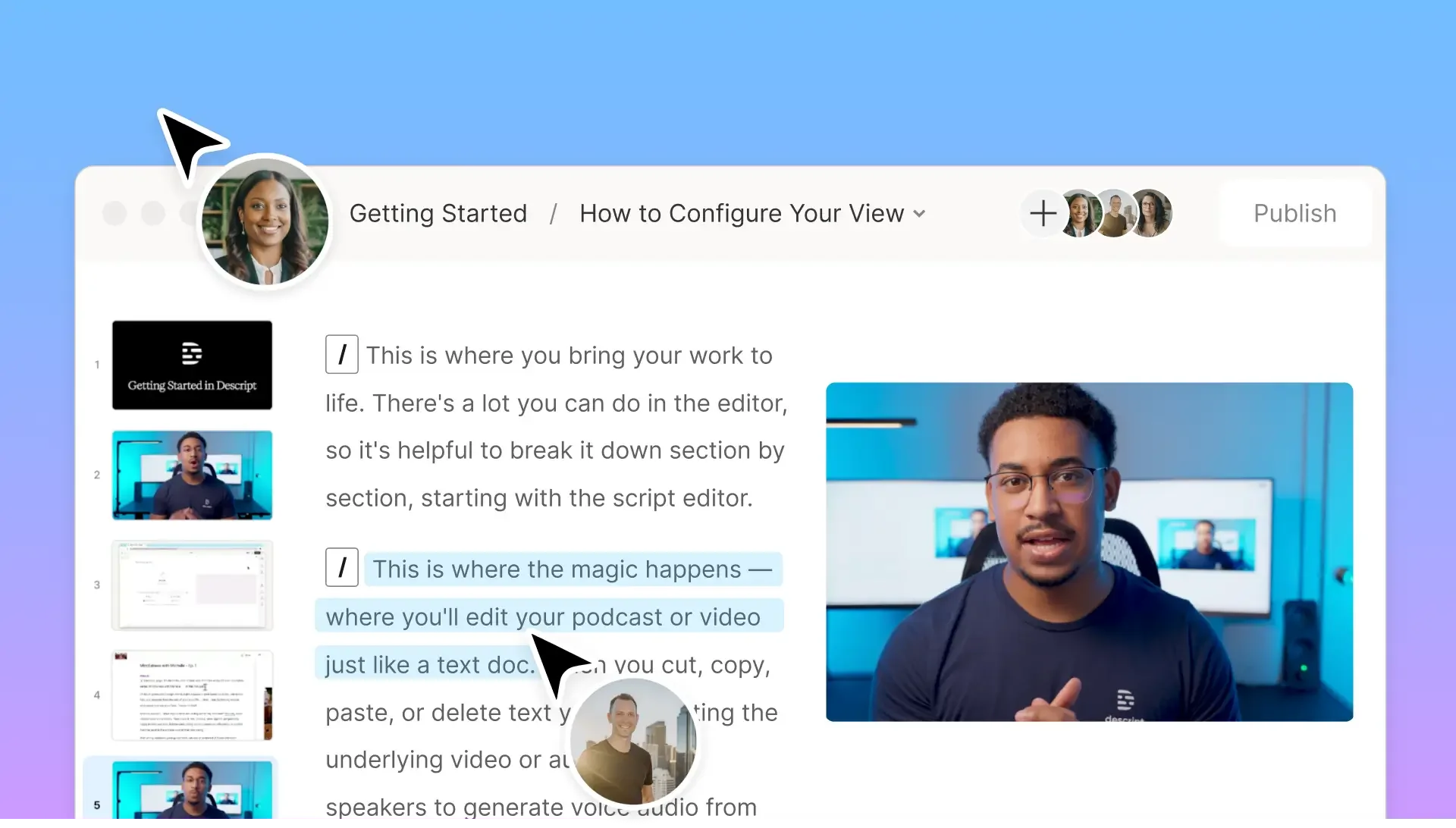This screenshot has height=828, width=1456.
Task: Click the man's round avatar over the script
Action: [x=632, y=742]
